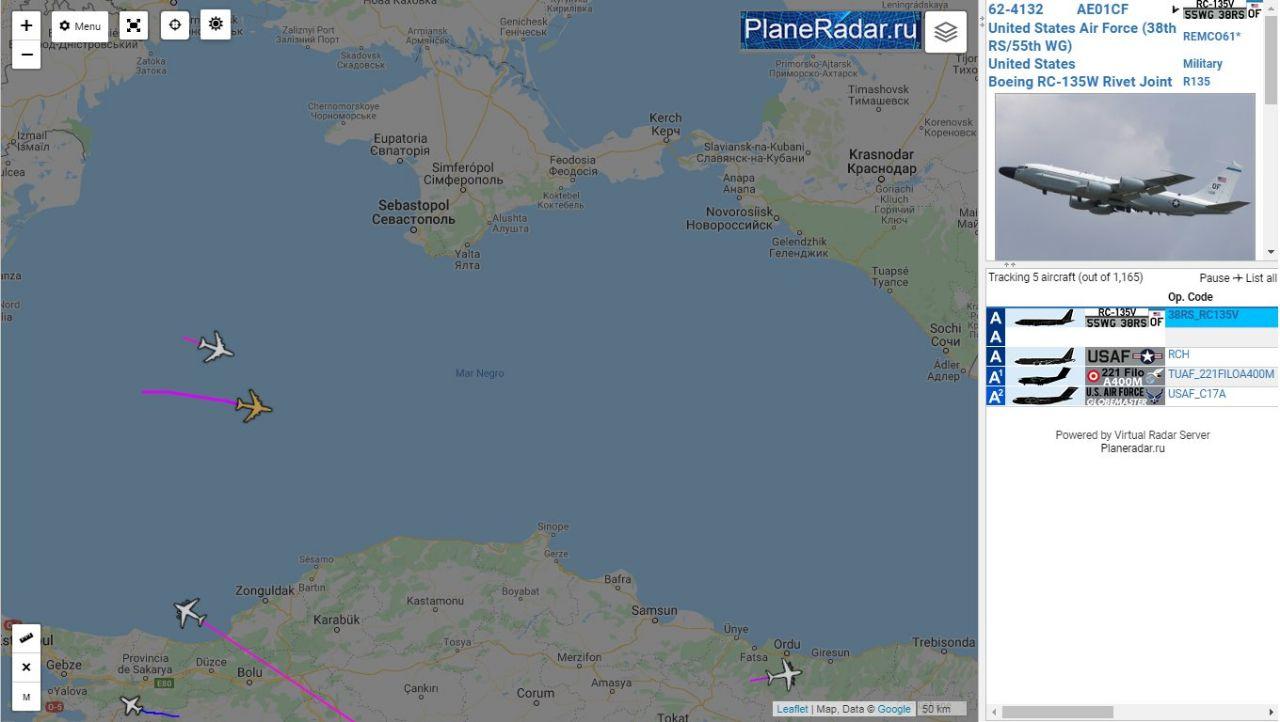
Task: Open the RC-135 aircraft photo
Action: pyautogui.click(x=1125, y=177)
